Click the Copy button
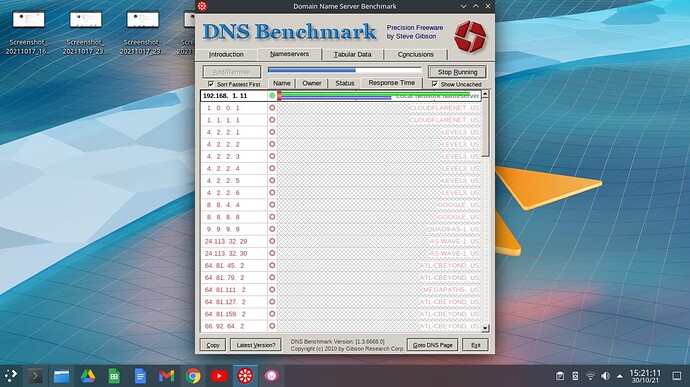Image resolution: width=690 pixels, height=387 pixels. tap(213, 345)
